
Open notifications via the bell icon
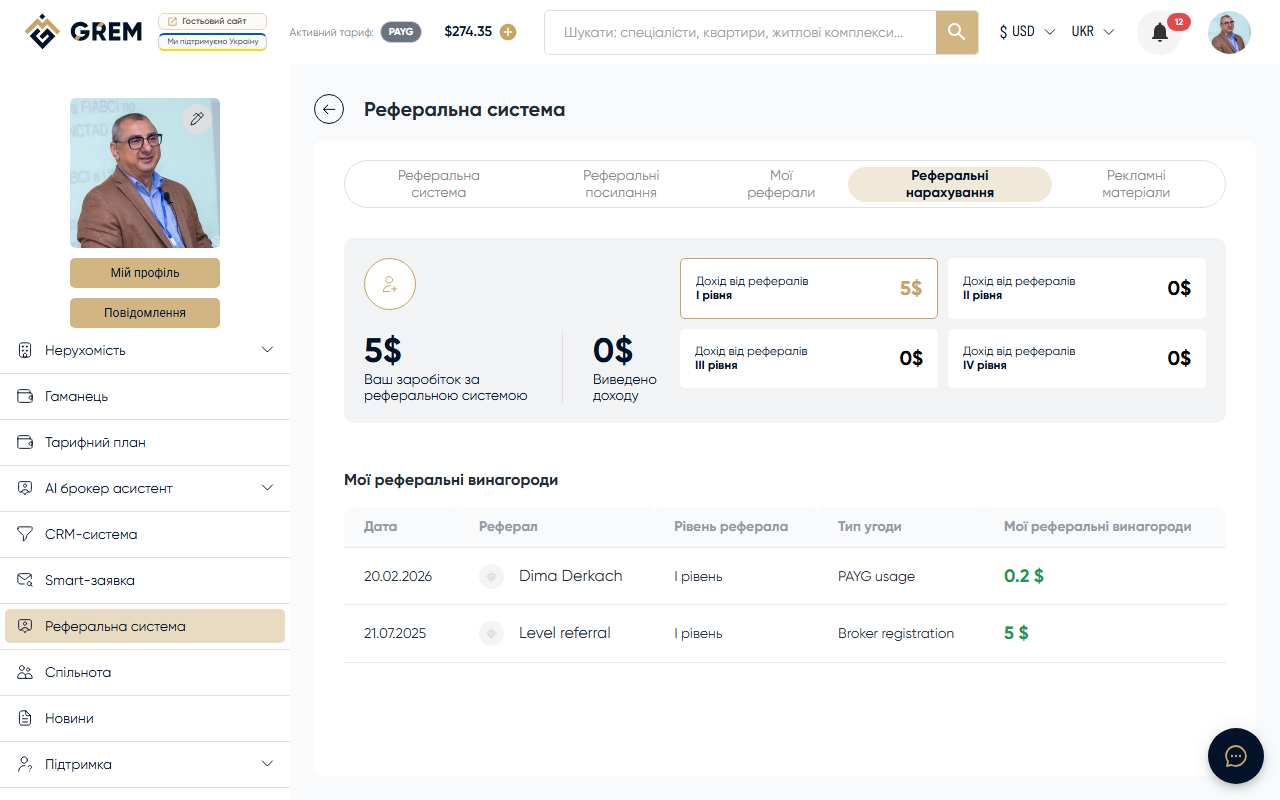(1158, 32)
